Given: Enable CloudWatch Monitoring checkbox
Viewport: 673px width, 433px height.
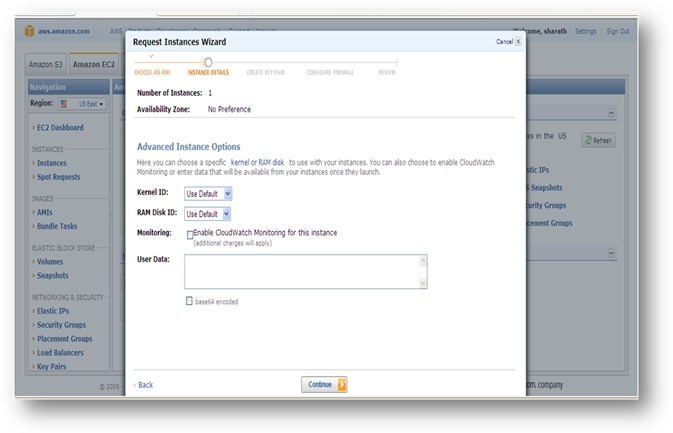Looking at the screenshot, I should 190,235.
